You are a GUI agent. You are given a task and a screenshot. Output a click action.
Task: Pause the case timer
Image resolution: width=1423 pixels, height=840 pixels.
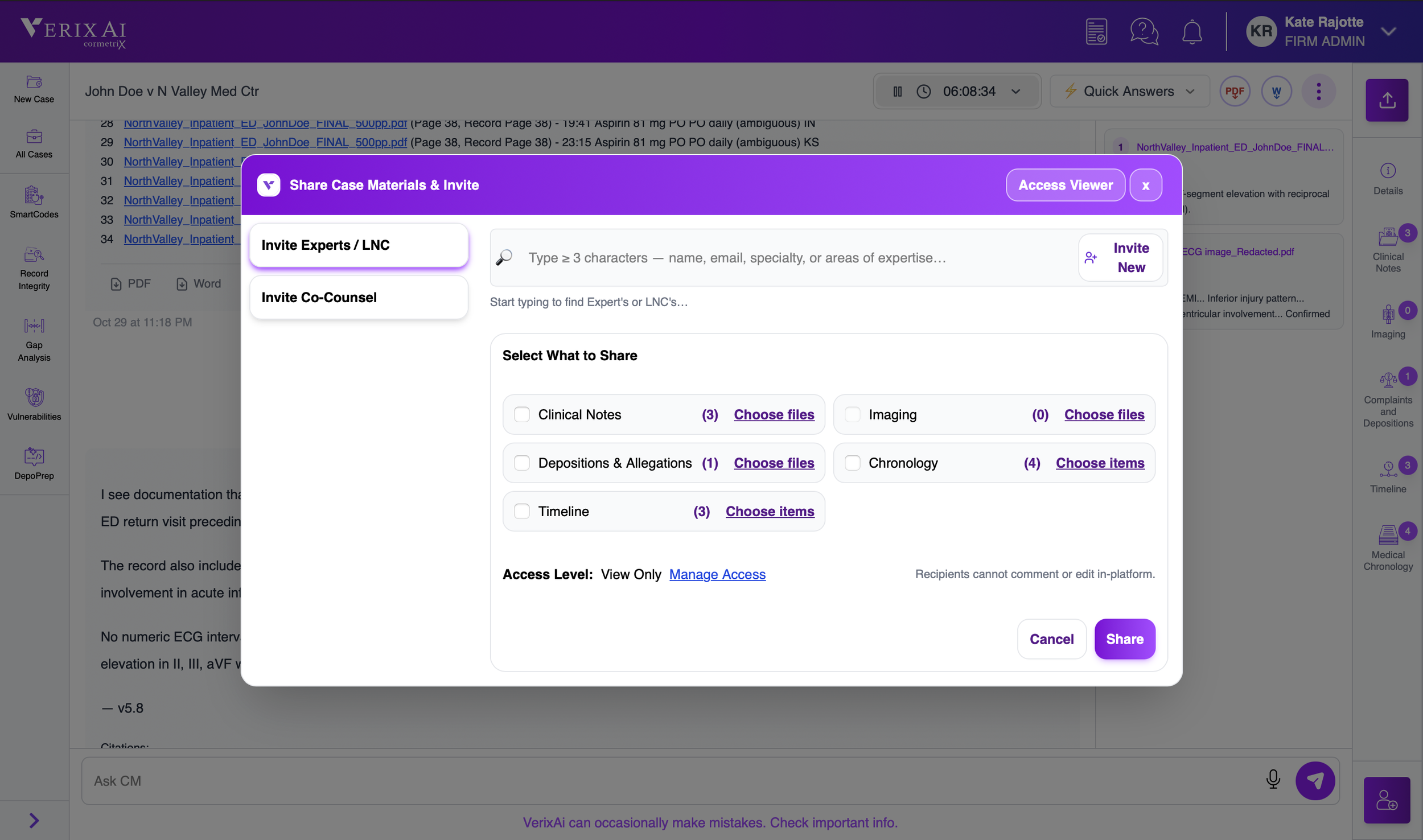(898, 92)
